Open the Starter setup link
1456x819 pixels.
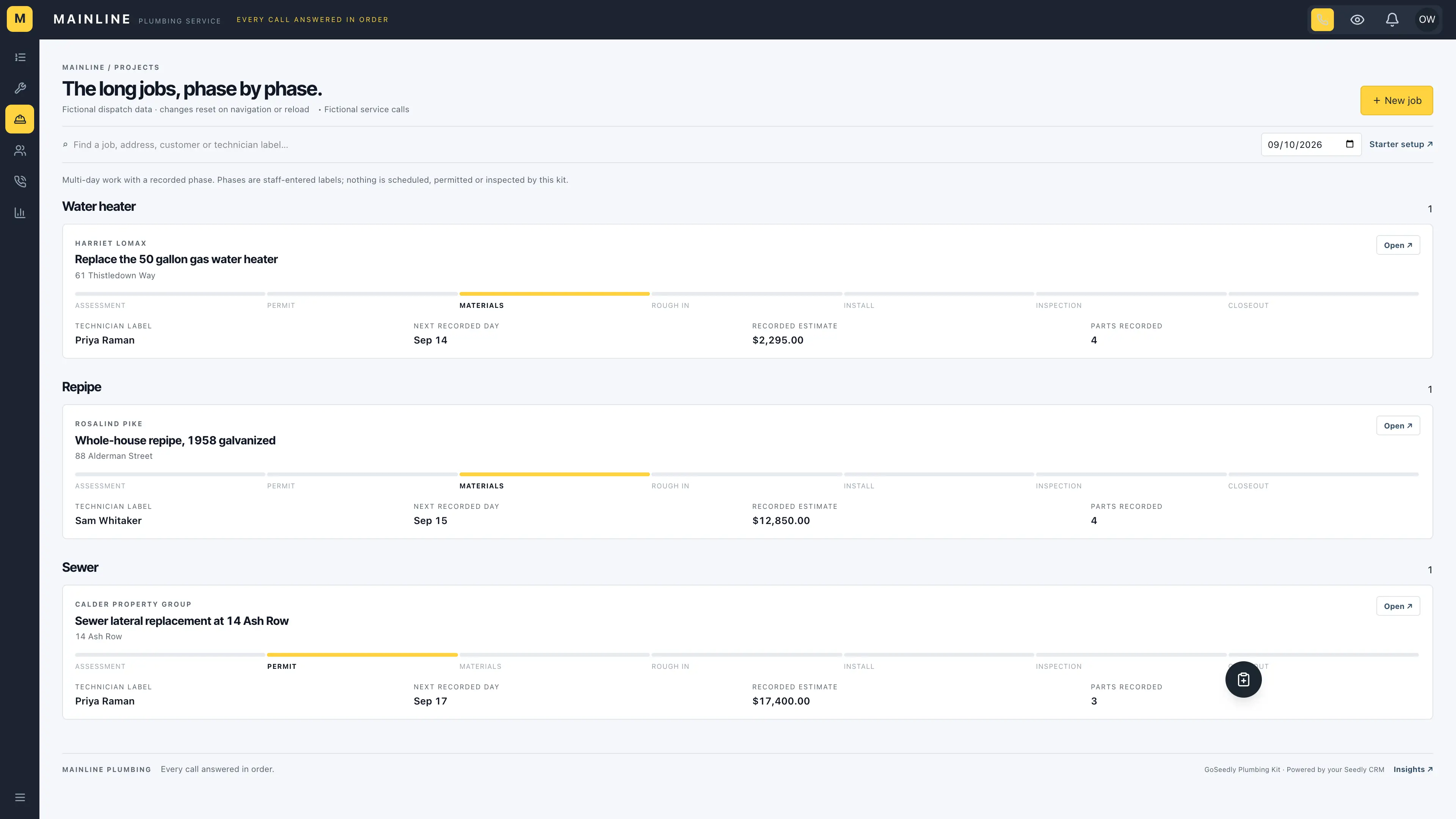(1401, 144)
